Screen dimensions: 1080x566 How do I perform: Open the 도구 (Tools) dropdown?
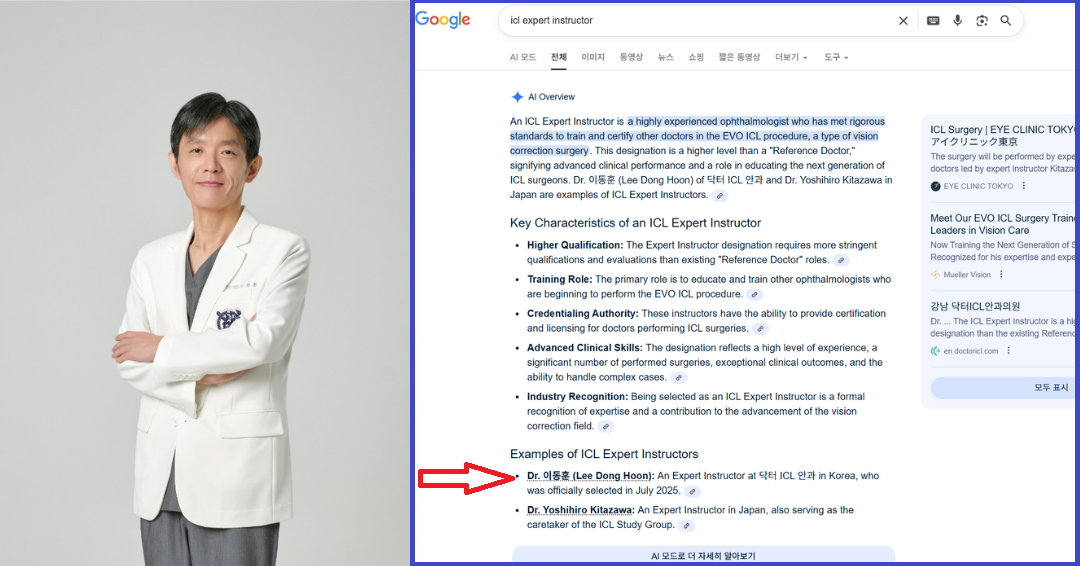[835, 57]
